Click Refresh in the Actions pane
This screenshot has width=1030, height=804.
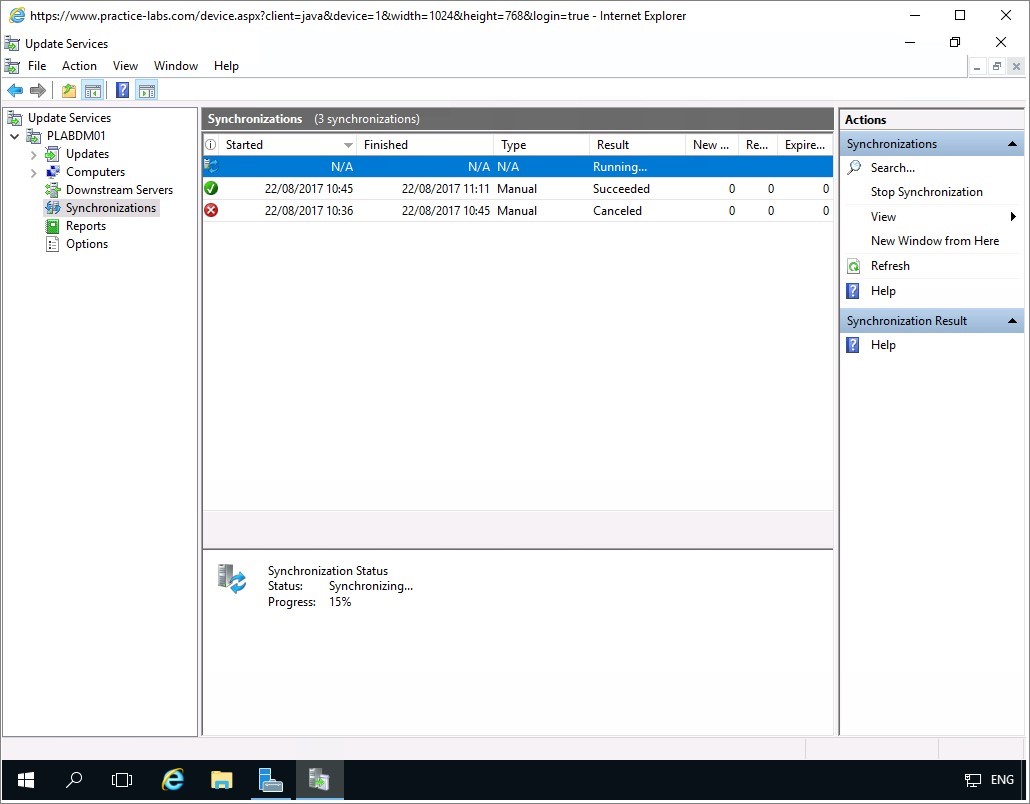click(x=890, y=266)
